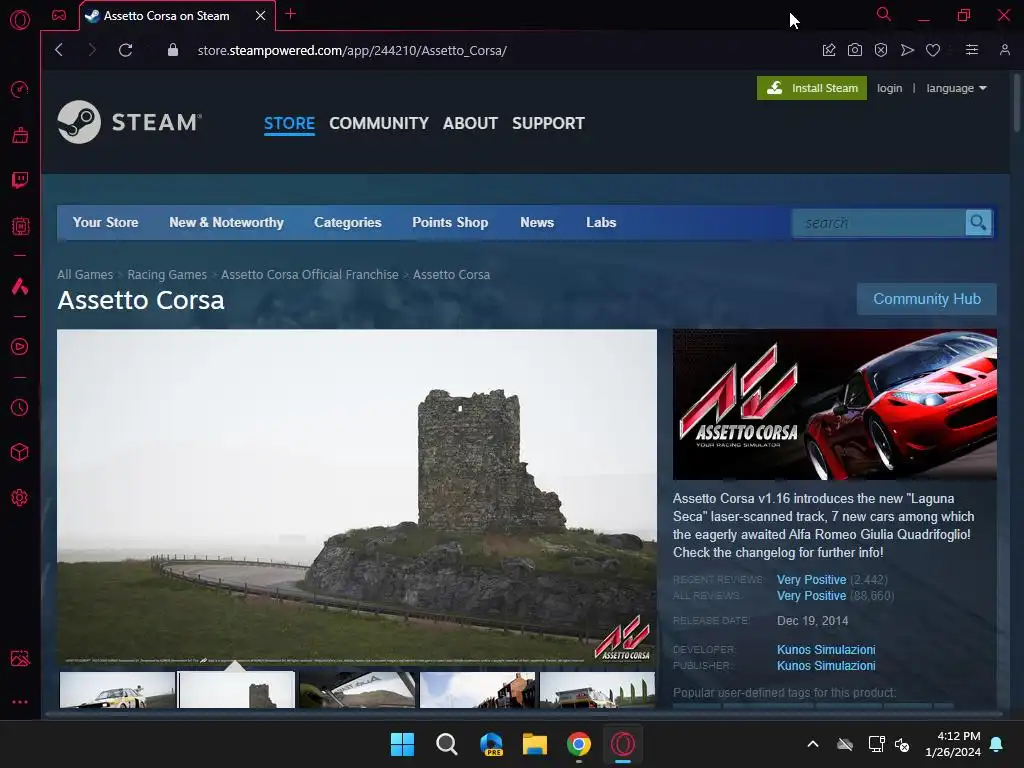Open File Explorer from taskbar

pyautogui.click(x=535, y=744)
